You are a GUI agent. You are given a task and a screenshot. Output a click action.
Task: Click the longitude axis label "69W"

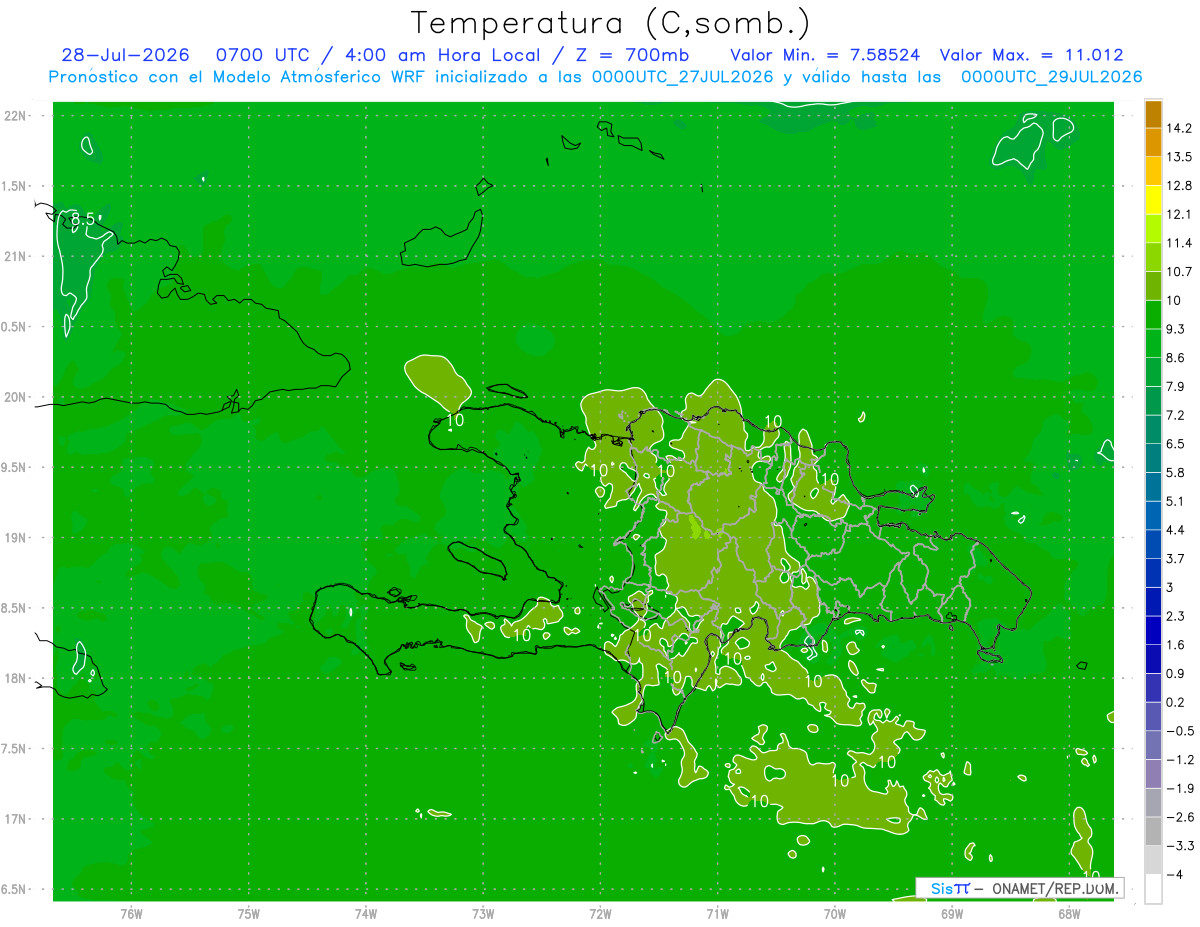pos(952,913)
